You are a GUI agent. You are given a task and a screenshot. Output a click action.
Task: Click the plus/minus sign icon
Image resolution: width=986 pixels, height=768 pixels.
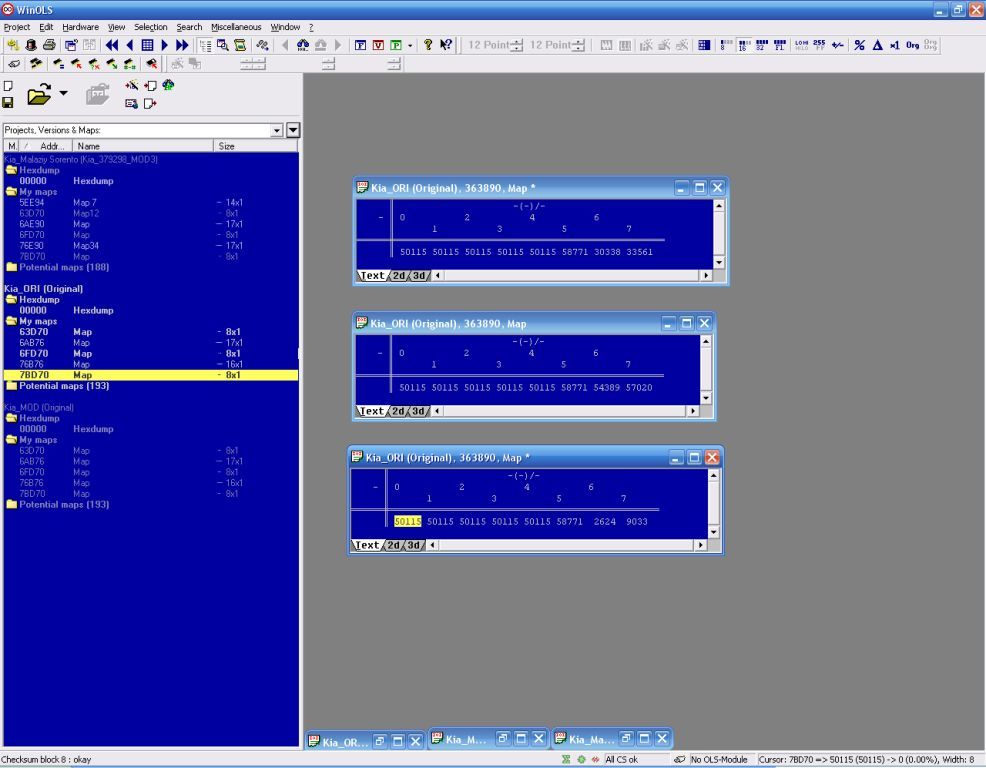pyautogui.click(x=837, y=45)
